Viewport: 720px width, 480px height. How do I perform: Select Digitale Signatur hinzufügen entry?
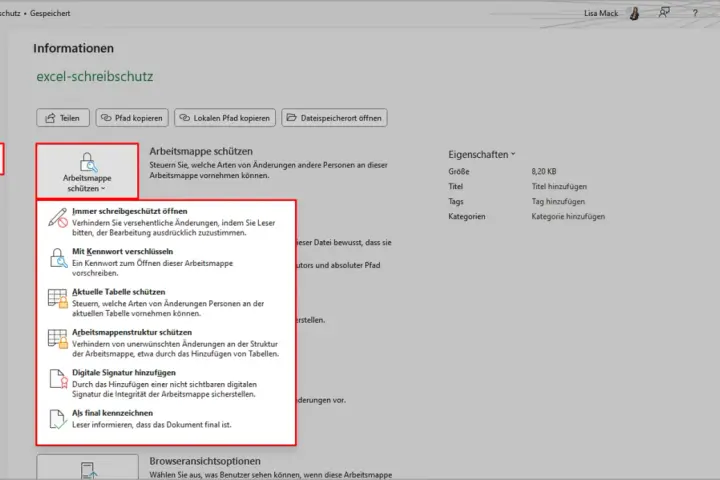tap(166, 383)
